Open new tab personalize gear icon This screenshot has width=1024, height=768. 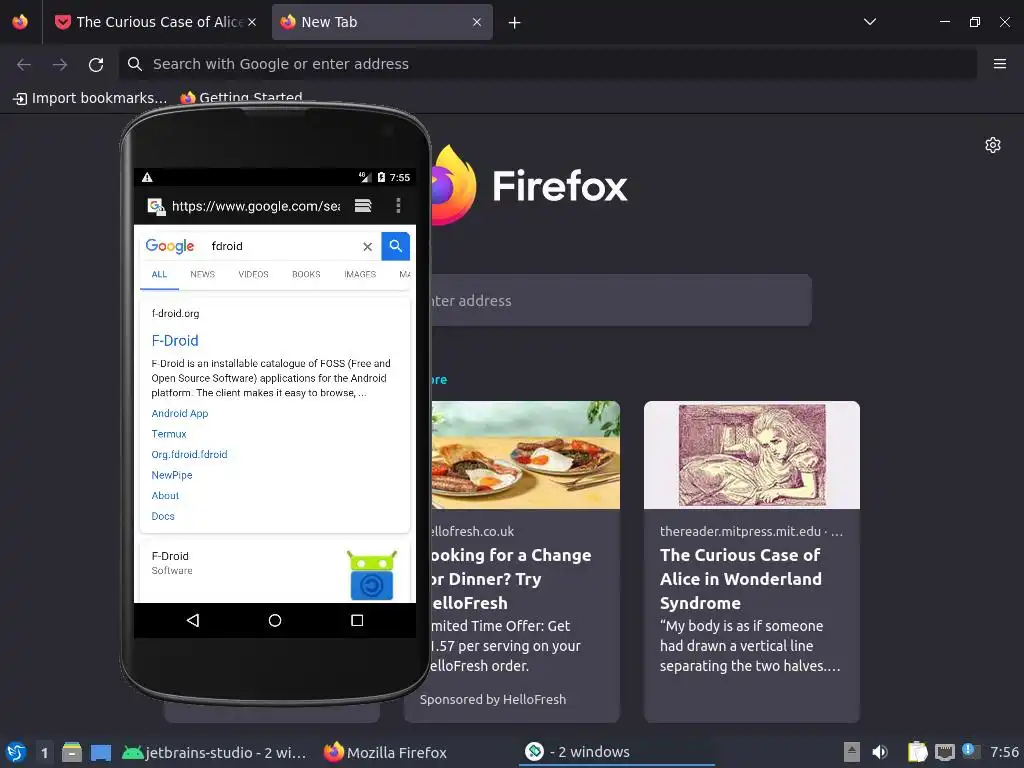click(x=993, y=145)
